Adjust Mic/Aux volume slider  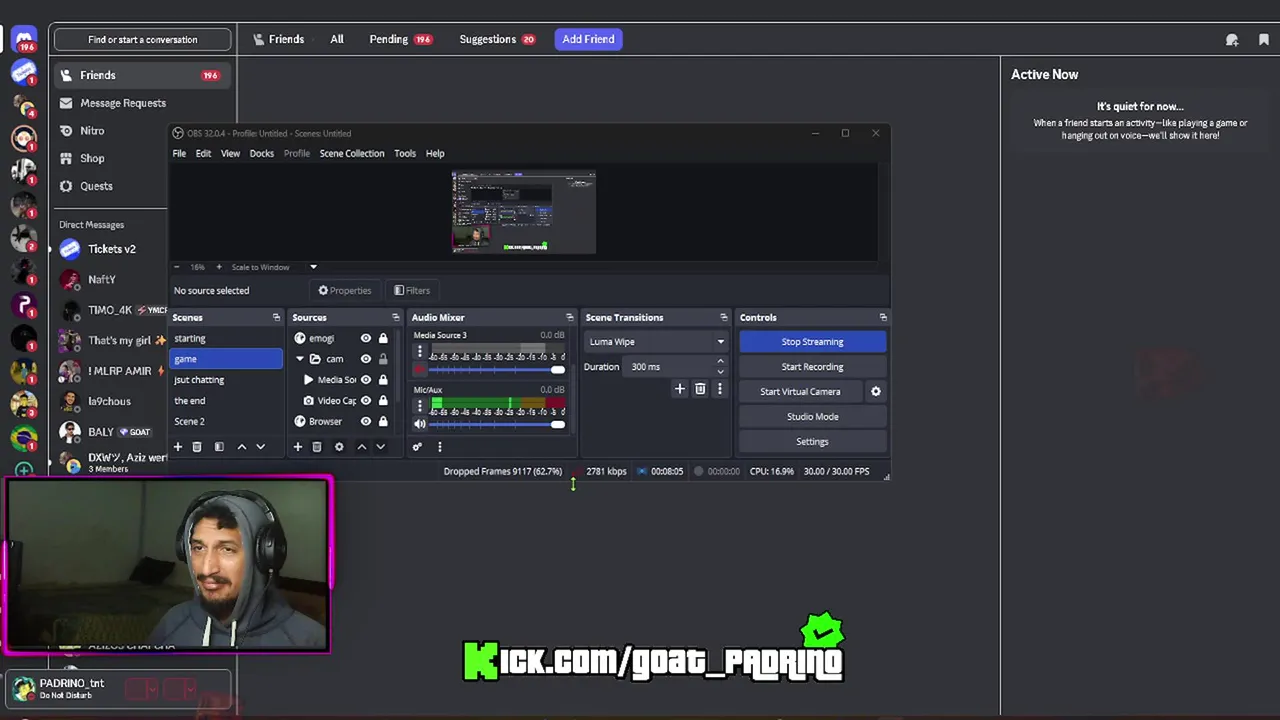[497, 424]
